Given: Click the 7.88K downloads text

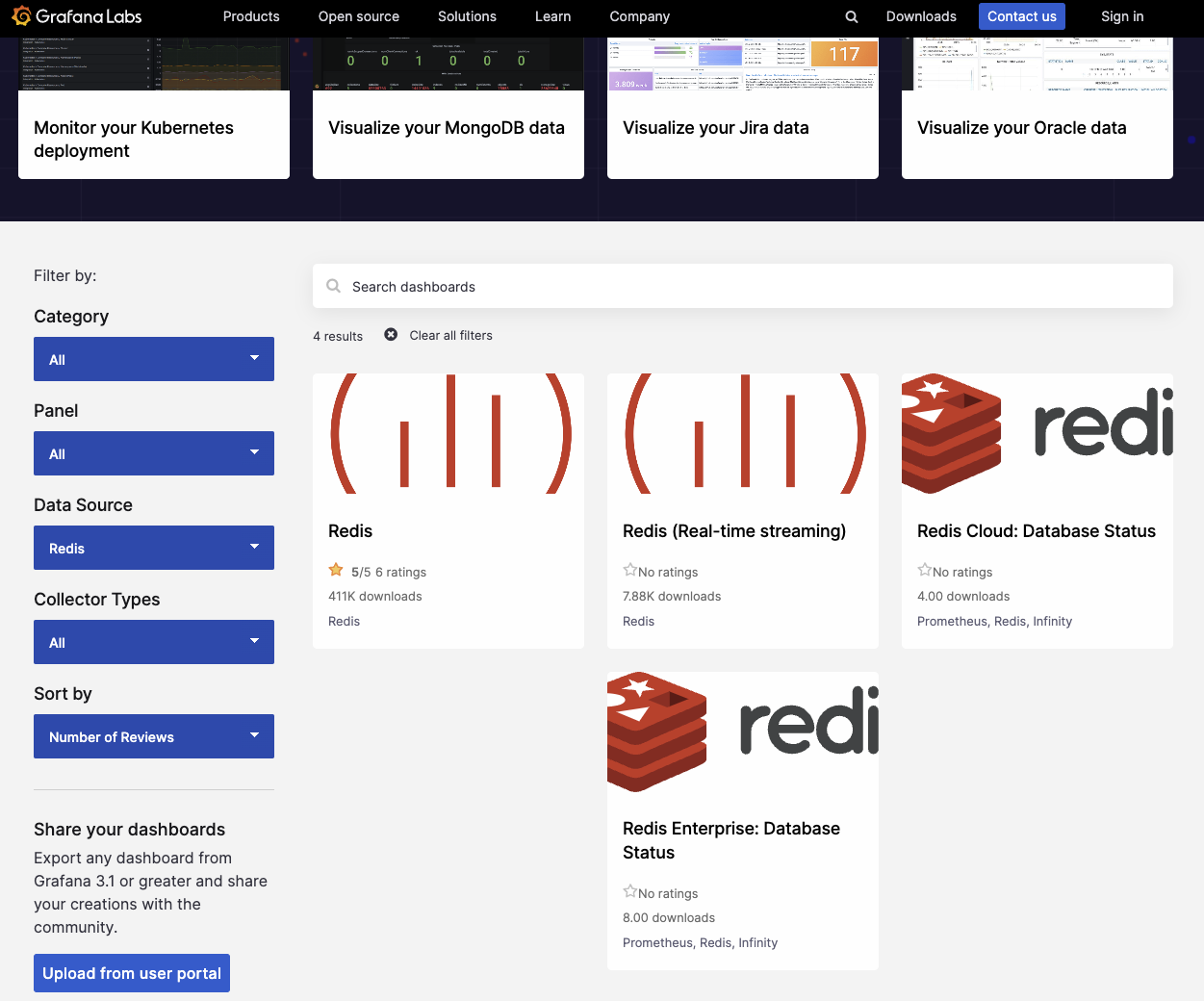Looking at the screenshot, I should coord(672,596).
